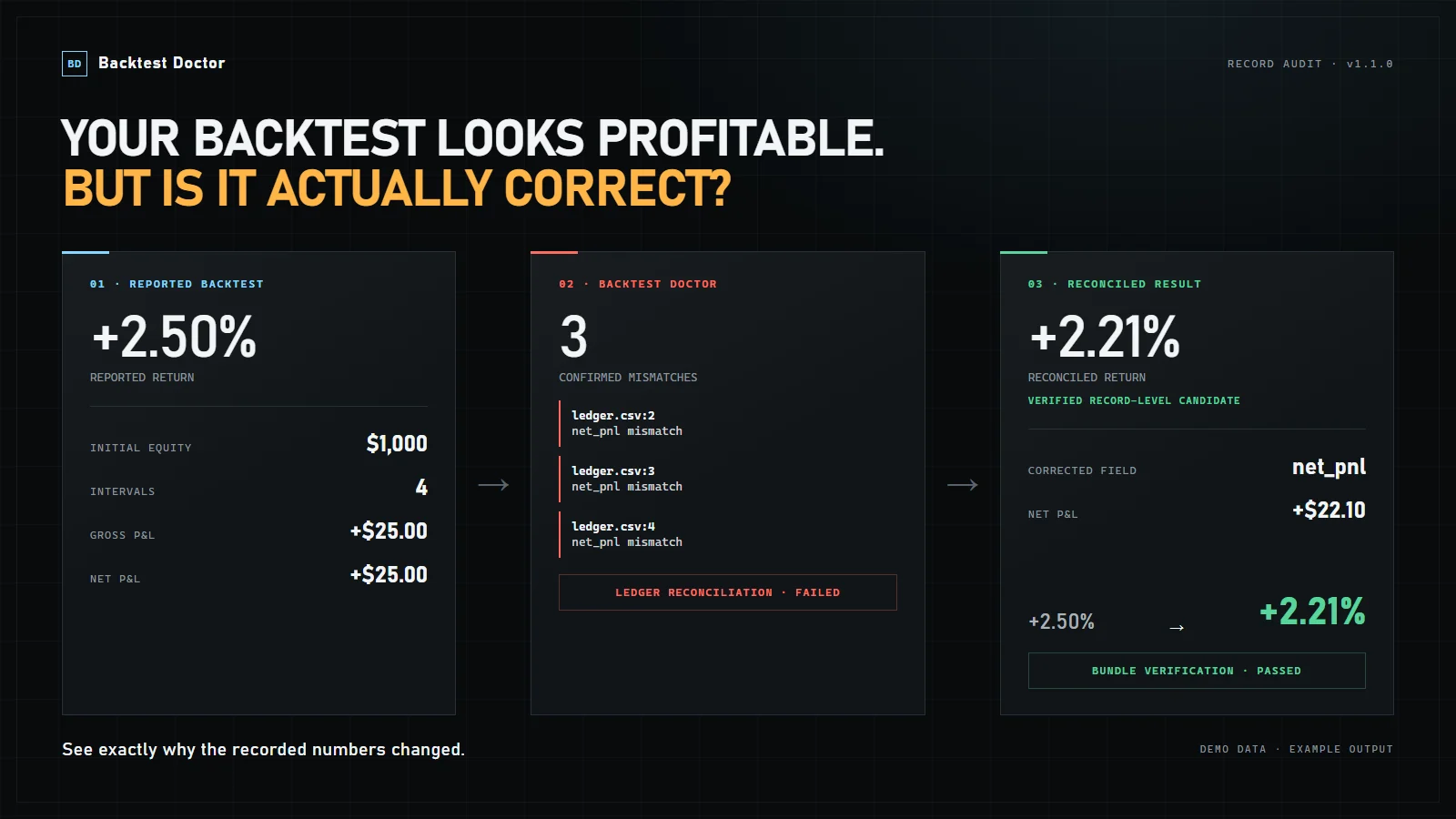This screenshot has height=819, width=1456.
Task: Click the BUNDLE VERIFICATION PASSED banner
Action: [1197, 671]
